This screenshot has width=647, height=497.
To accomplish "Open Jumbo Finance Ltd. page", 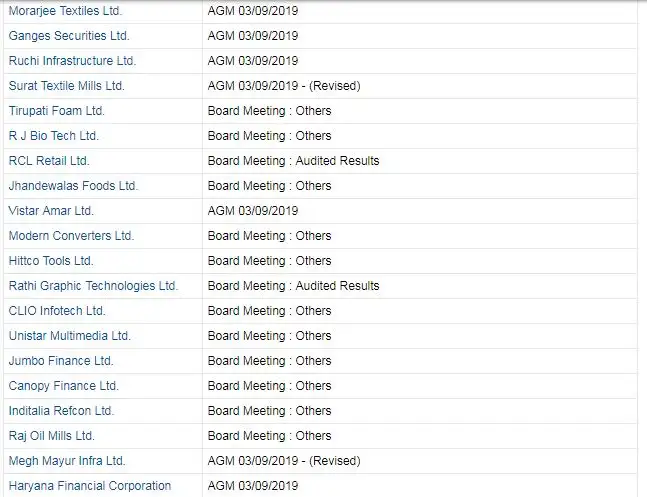I will (x=61, y=361).
